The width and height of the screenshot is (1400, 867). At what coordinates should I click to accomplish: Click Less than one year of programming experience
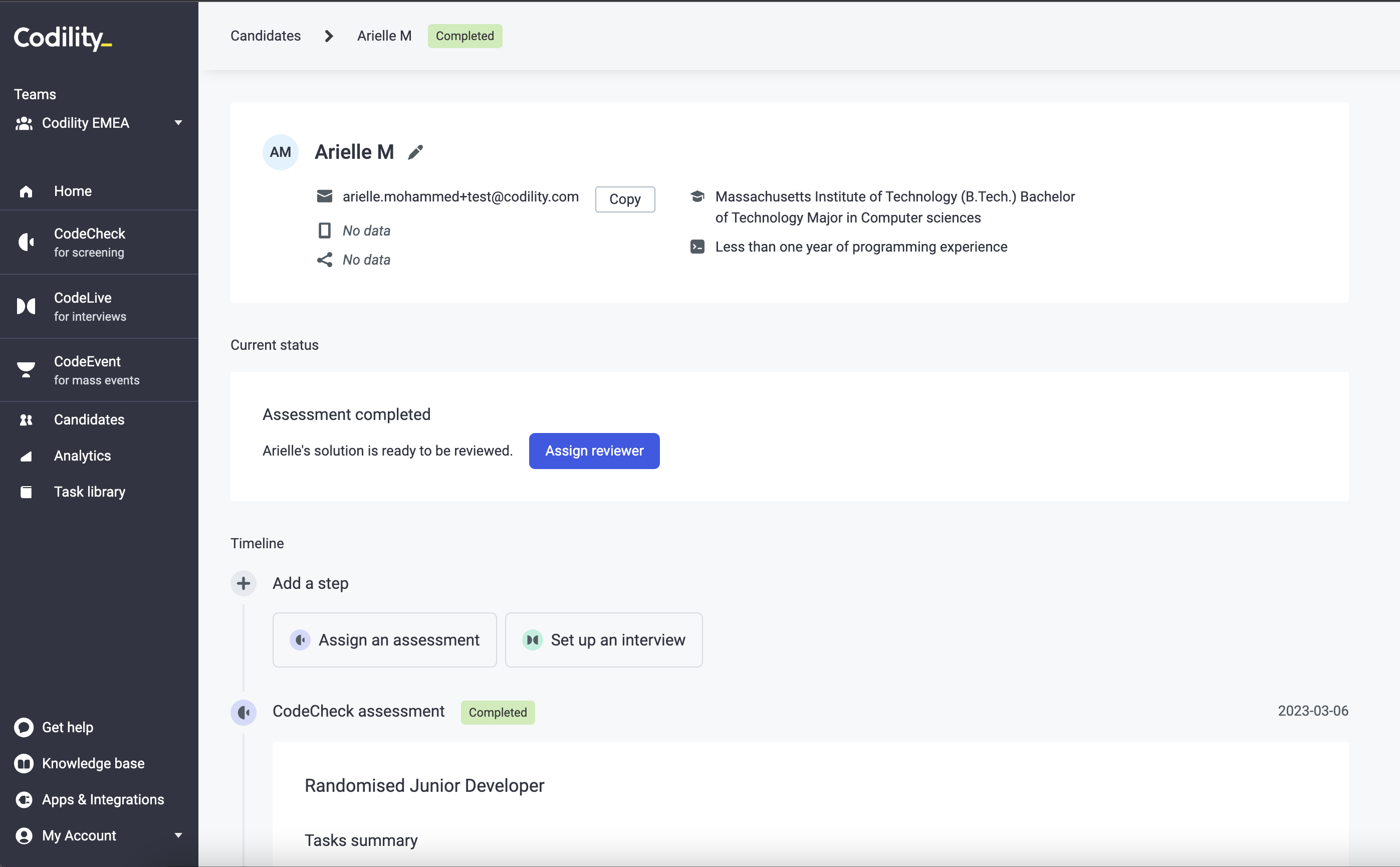tap(861, 247)
